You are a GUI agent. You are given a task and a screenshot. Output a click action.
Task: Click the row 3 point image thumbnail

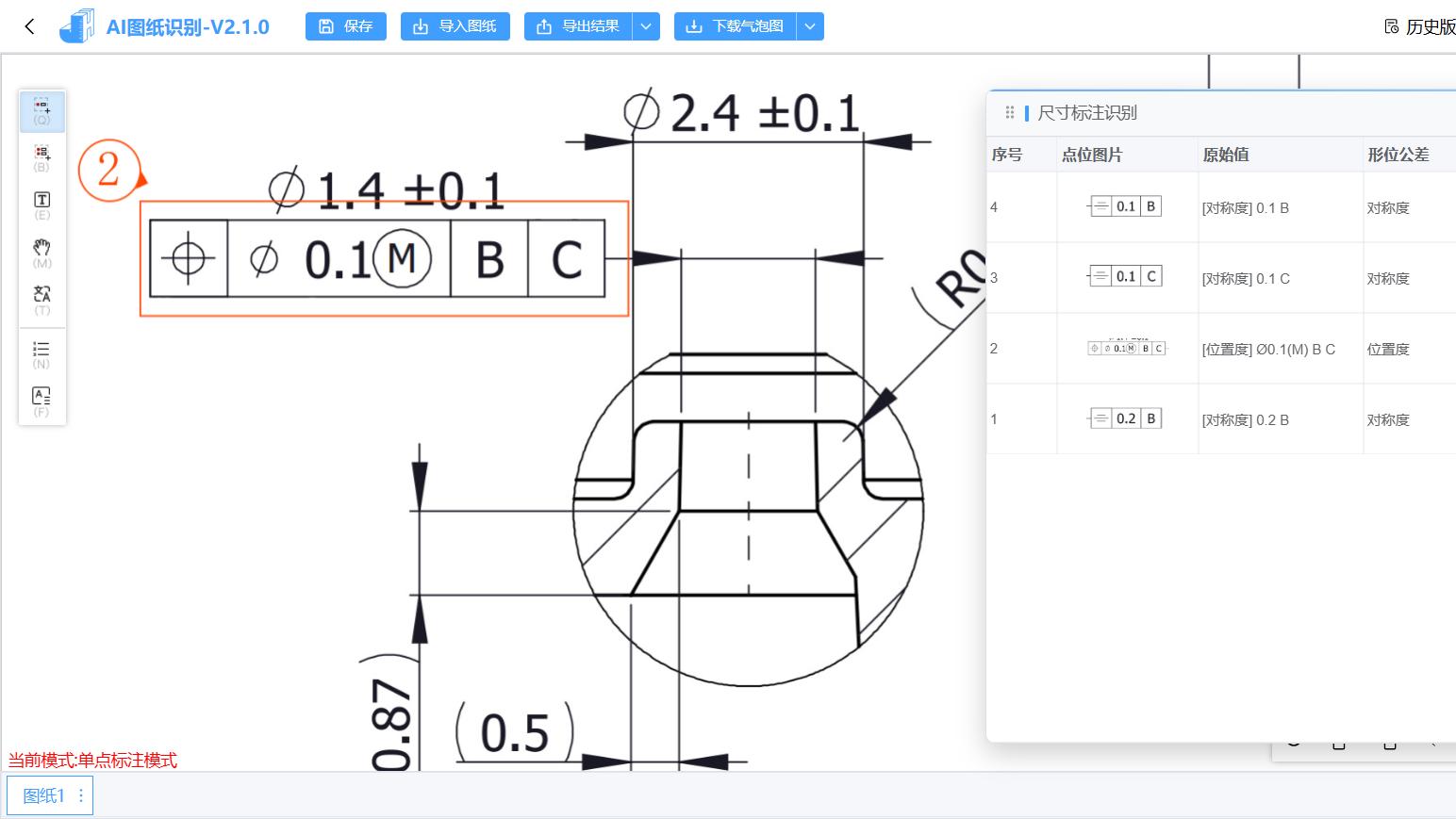point(1125,276)
